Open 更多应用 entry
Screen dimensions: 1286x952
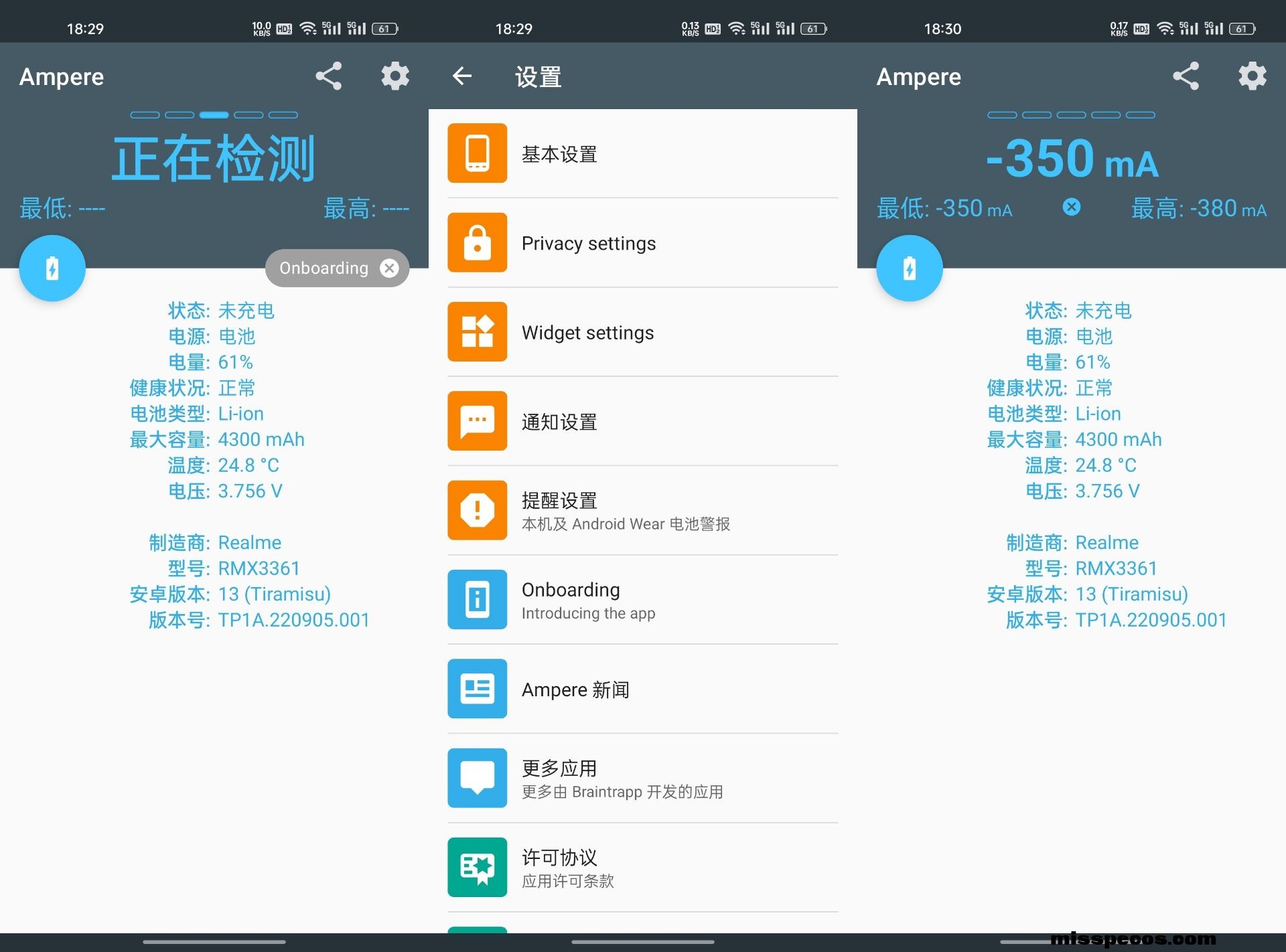(643, 778)
